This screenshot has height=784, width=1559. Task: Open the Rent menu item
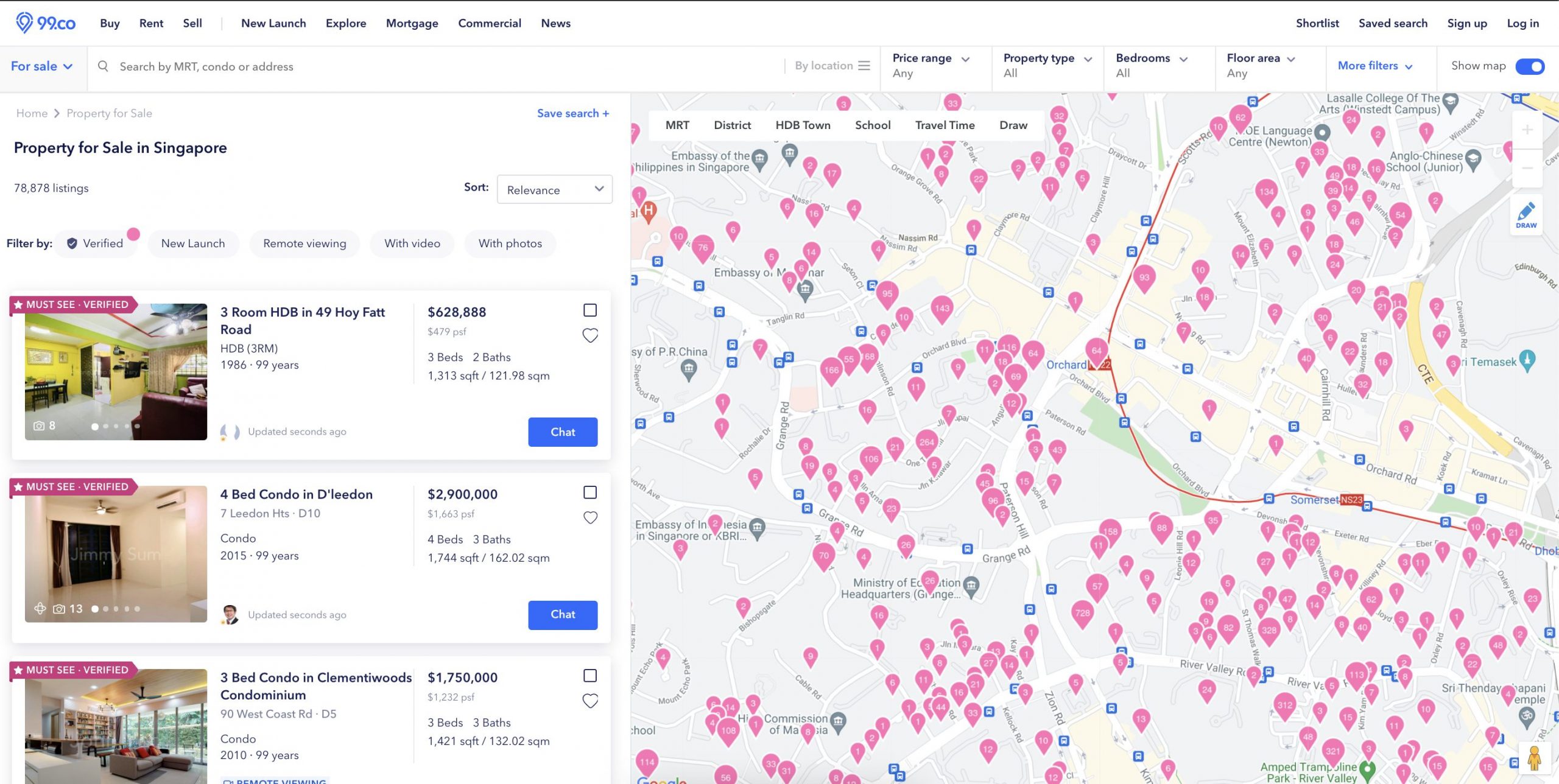coord(151,23)
